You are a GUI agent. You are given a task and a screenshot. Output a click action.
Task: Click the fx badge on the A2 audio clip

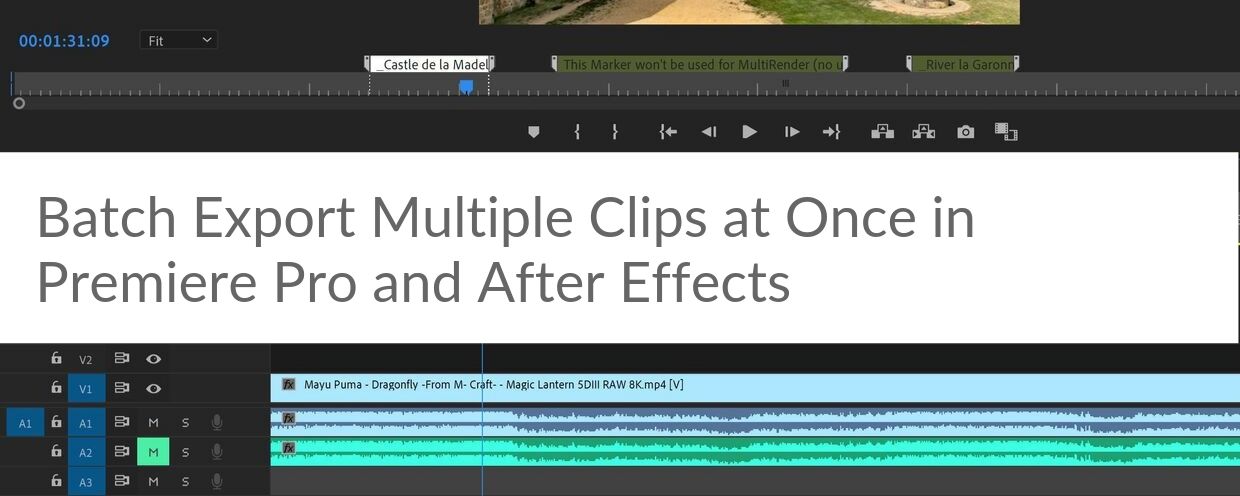pyautogui.click(x=289, y=448)
